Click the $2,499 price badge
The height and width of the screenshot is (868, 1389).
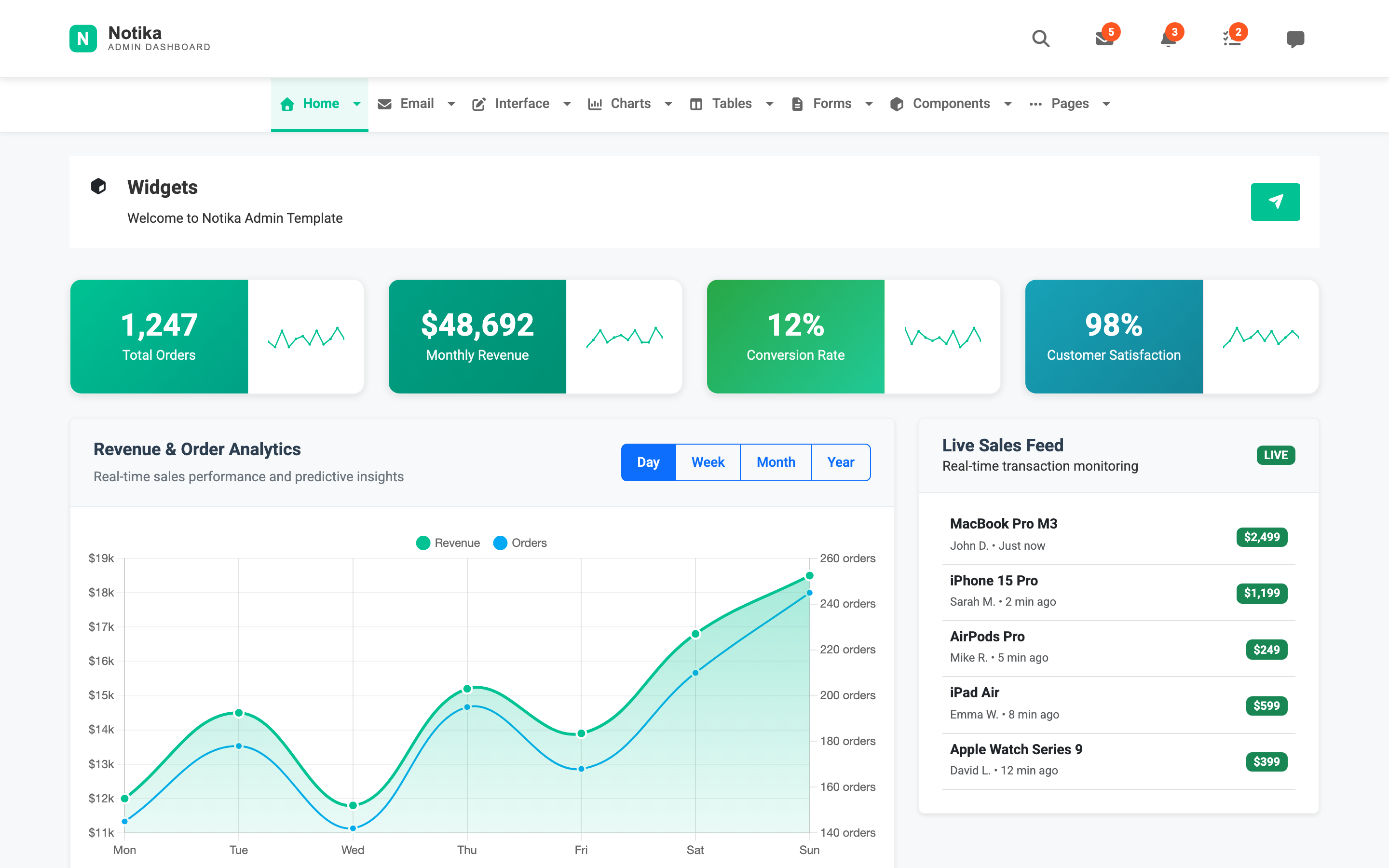click(x=1262, y=537)
